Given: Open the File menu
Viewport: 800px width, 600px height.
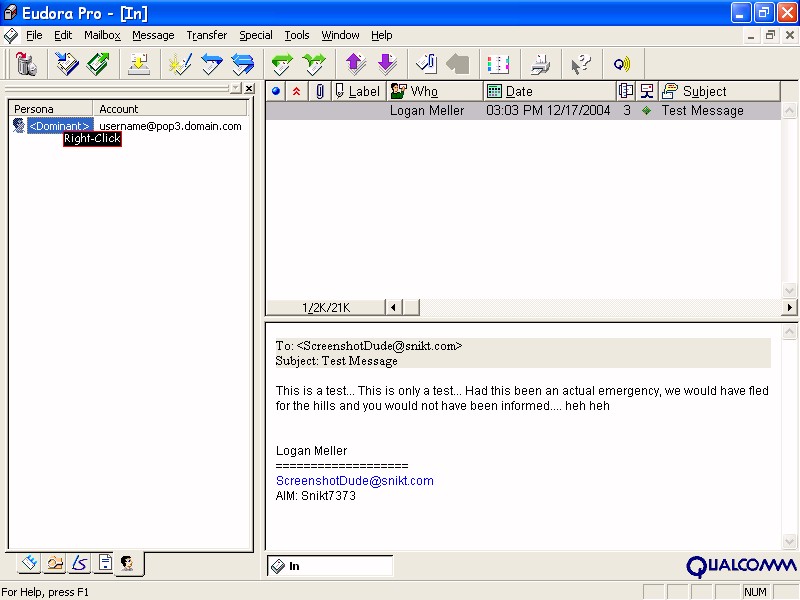Looking at the screenshot, I should tap(34, 35).
